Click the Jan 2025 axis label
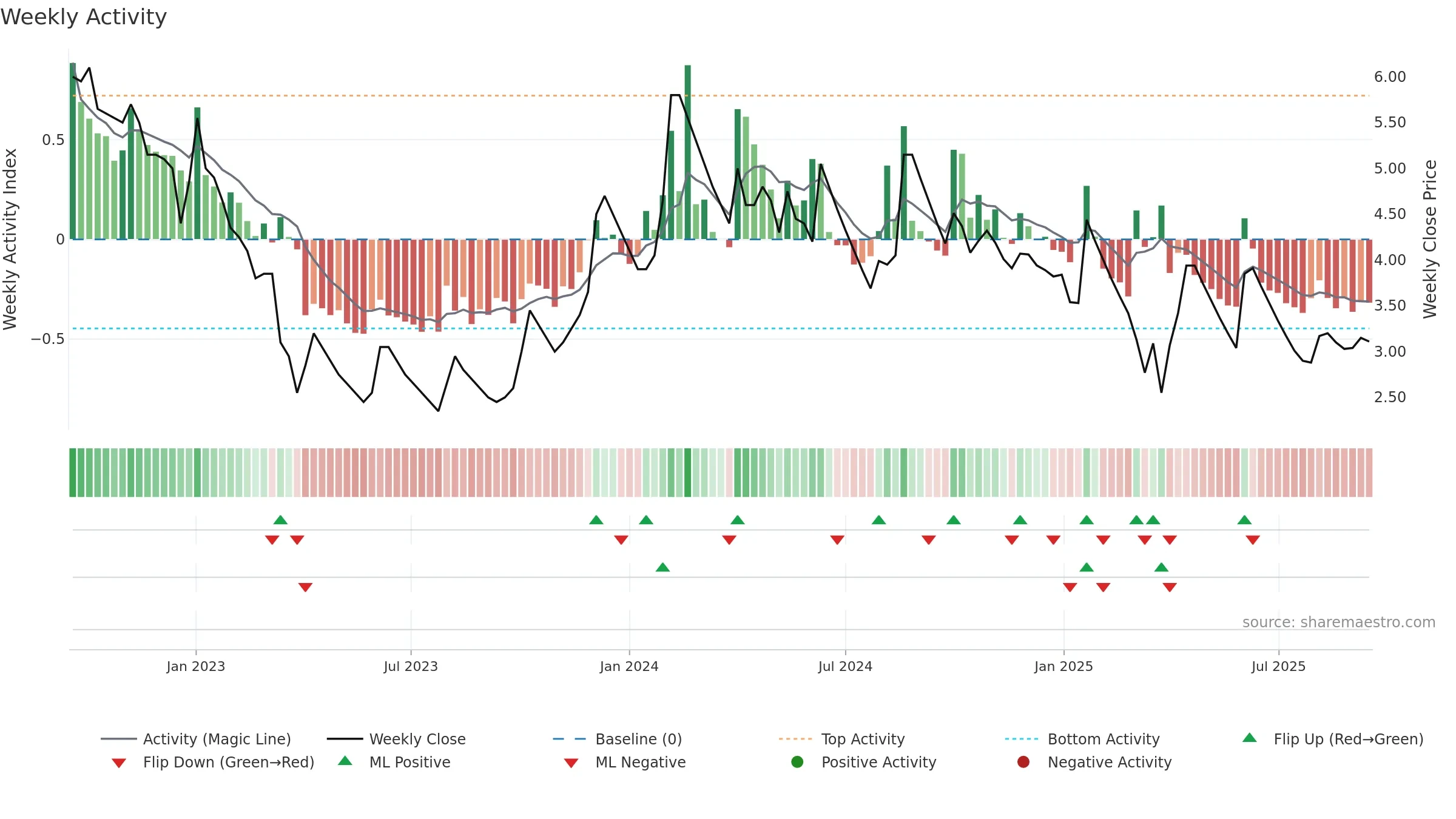 [1063, 666]
